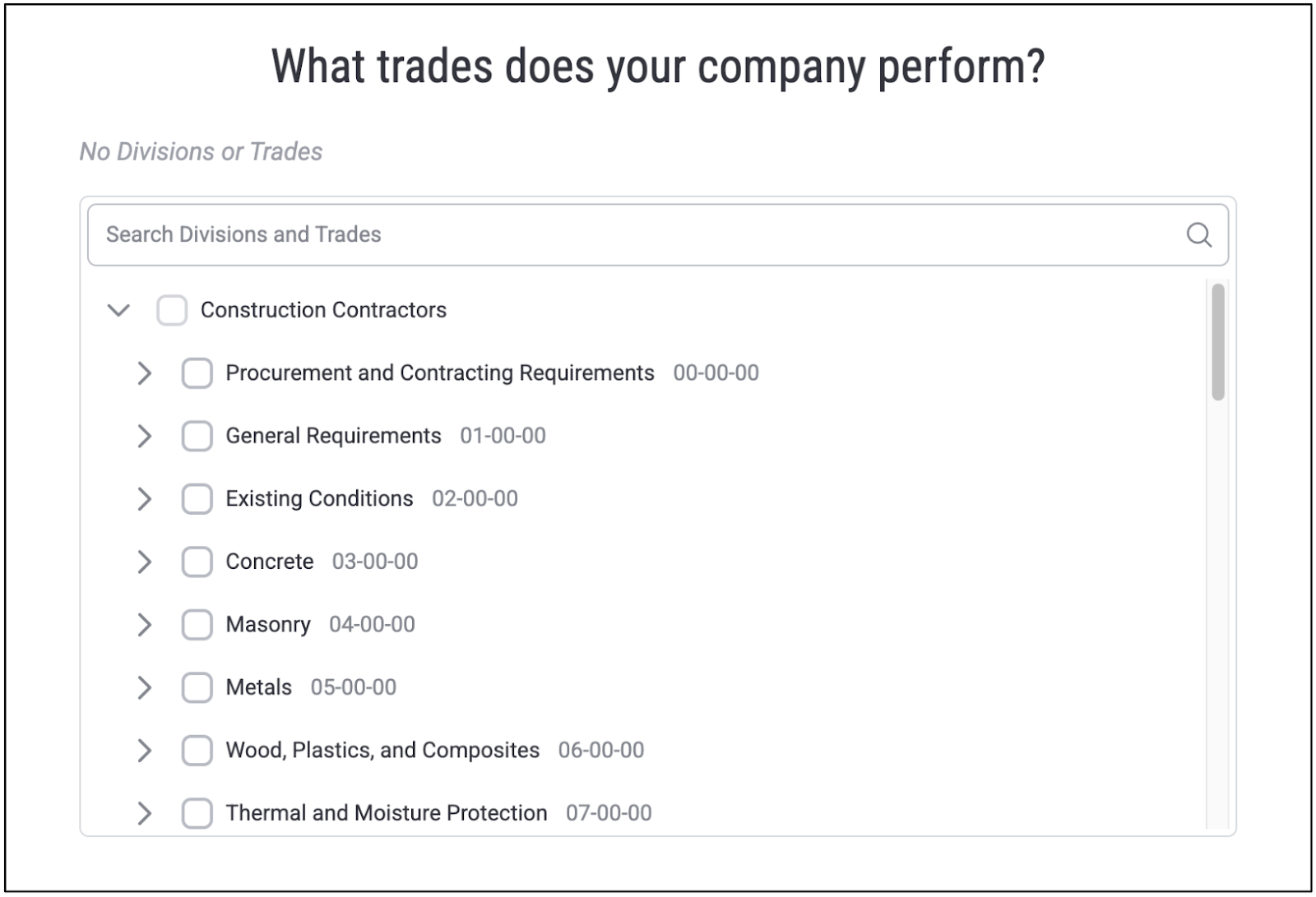Expand Procurement and Contracting Requirements division
This screenshot has height=897, width=1316.
(x=145, y=373)
